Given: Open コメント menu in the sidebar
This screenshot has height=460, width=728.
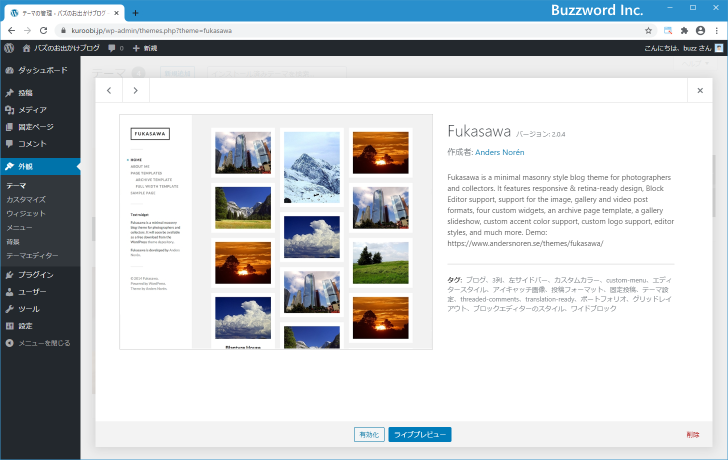Looking at the screenshot, I should click(40, 144).
